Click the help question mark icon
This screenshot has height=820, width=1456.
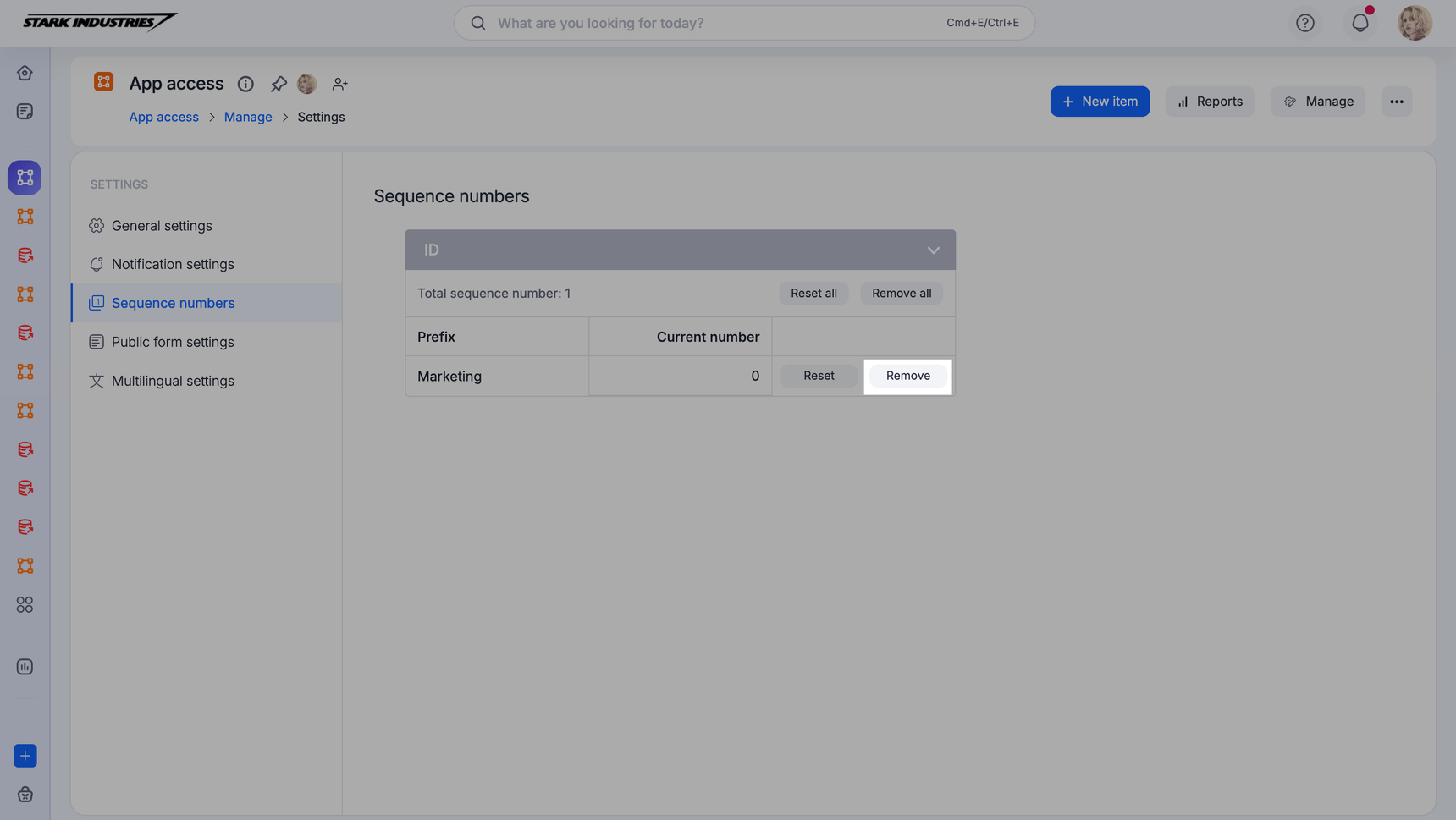coord(1304,23)
